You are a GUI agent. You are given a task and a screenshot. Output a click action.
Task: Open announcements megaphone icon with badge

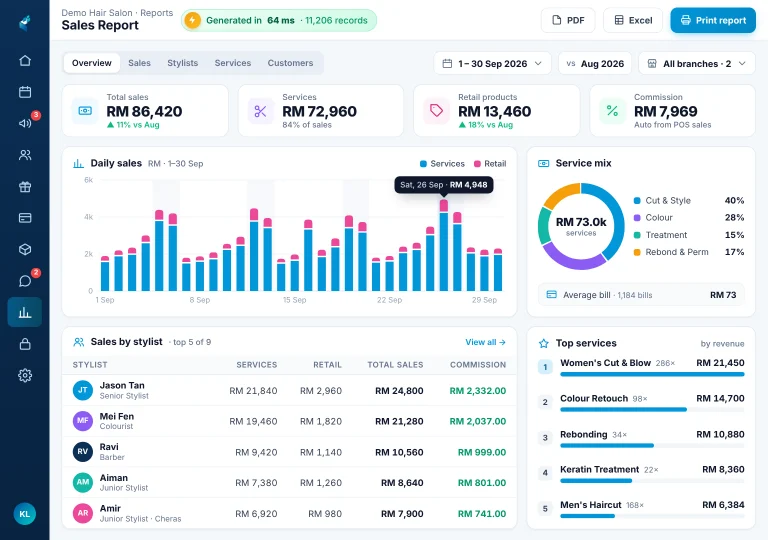(25, 123)
